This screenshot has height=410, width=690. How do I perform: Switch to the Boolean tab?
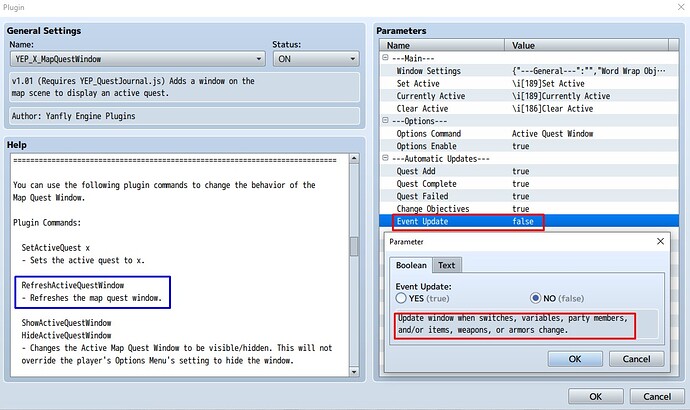[x=410, y=265]
